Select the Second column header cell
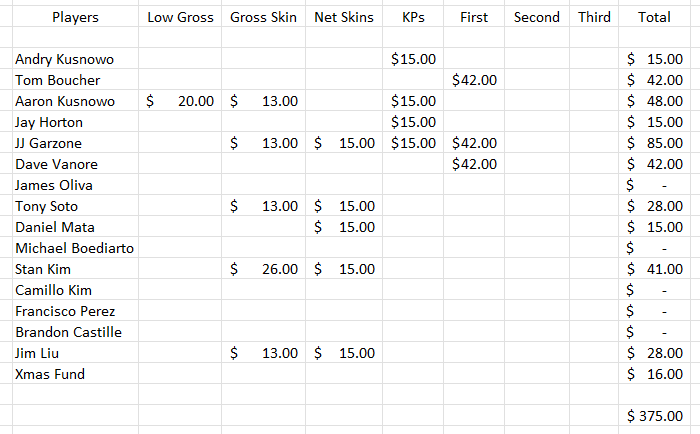Viewport: 700px width, 434px height. point(537,17)
